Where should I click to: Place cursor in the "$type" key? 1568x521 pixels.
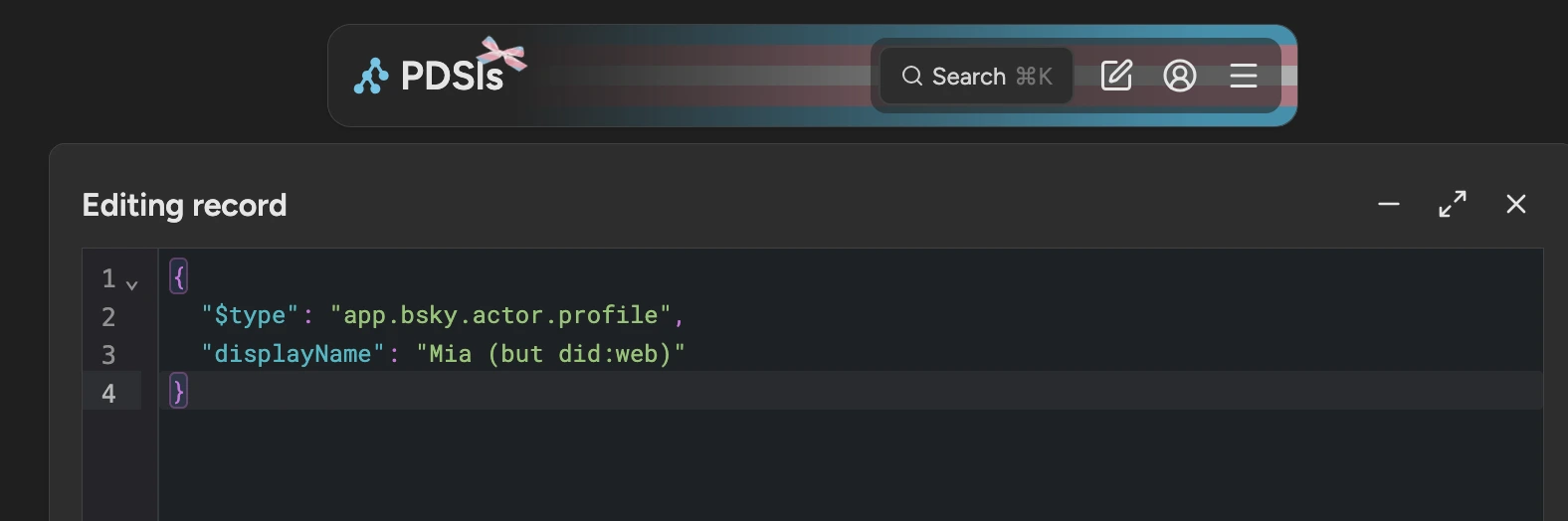251,316
